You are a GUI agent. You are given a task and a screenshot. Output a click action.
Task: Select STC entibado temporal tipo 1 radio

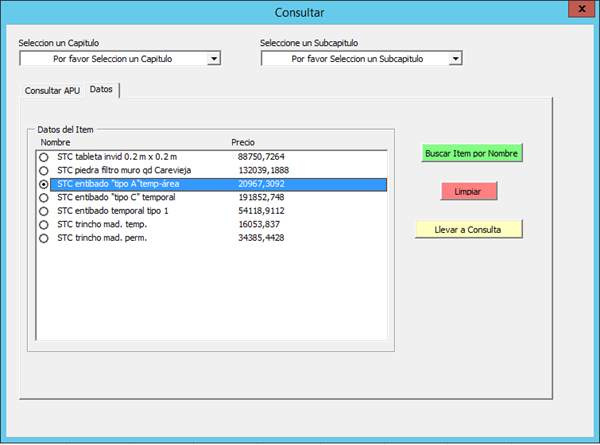[43, 212]
